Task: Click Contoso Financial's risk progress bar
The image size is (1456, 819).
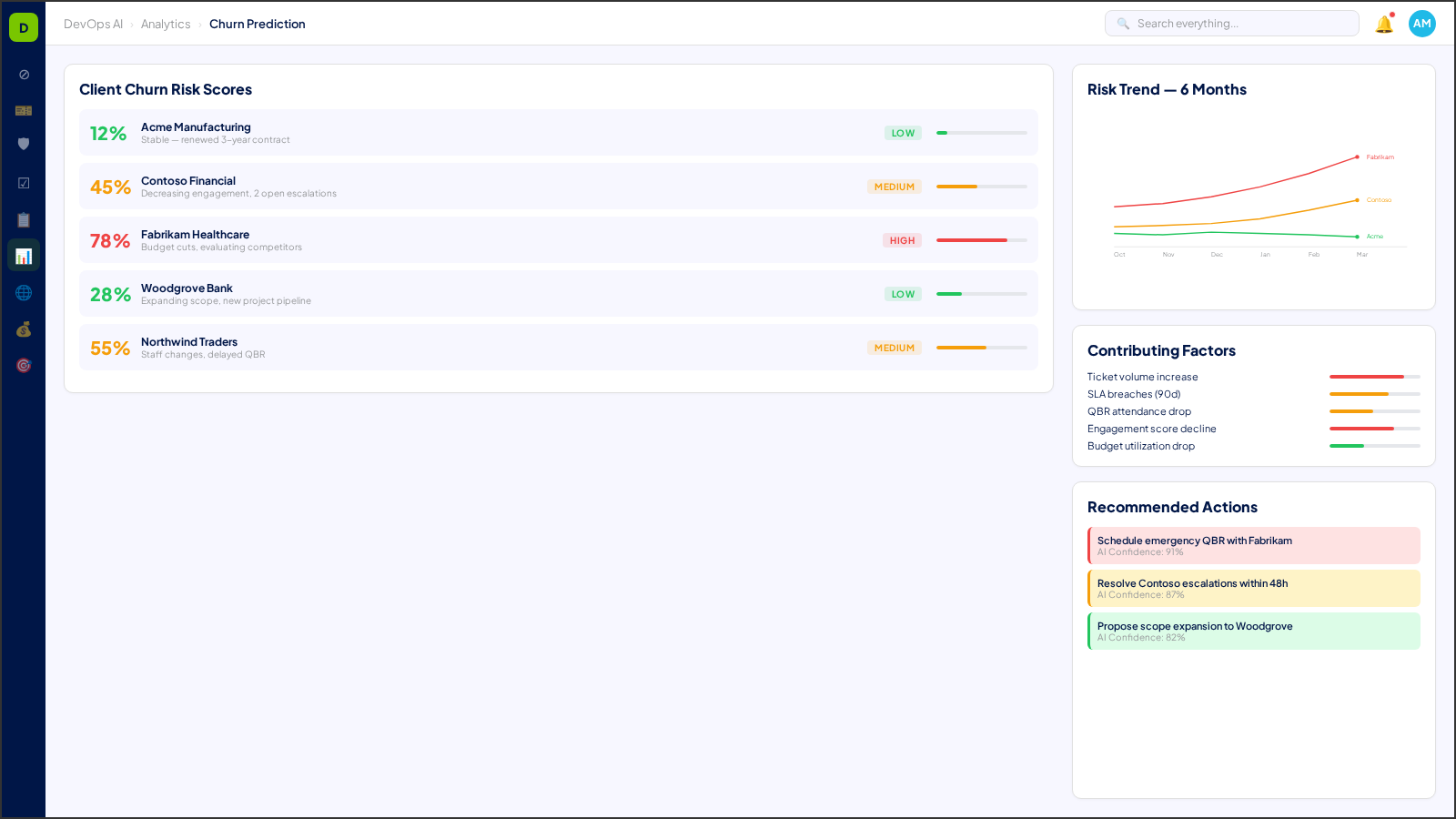Action: coord(981,187)
